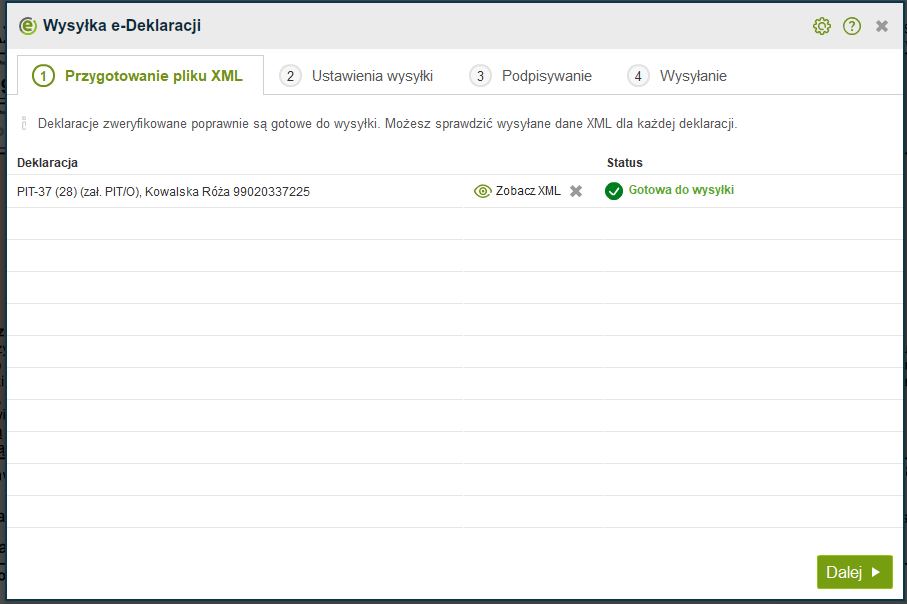Select the PIT-37 Kowalska Róża declaration row
Viewport: 907px width, 604px height.
pos(164,191)
